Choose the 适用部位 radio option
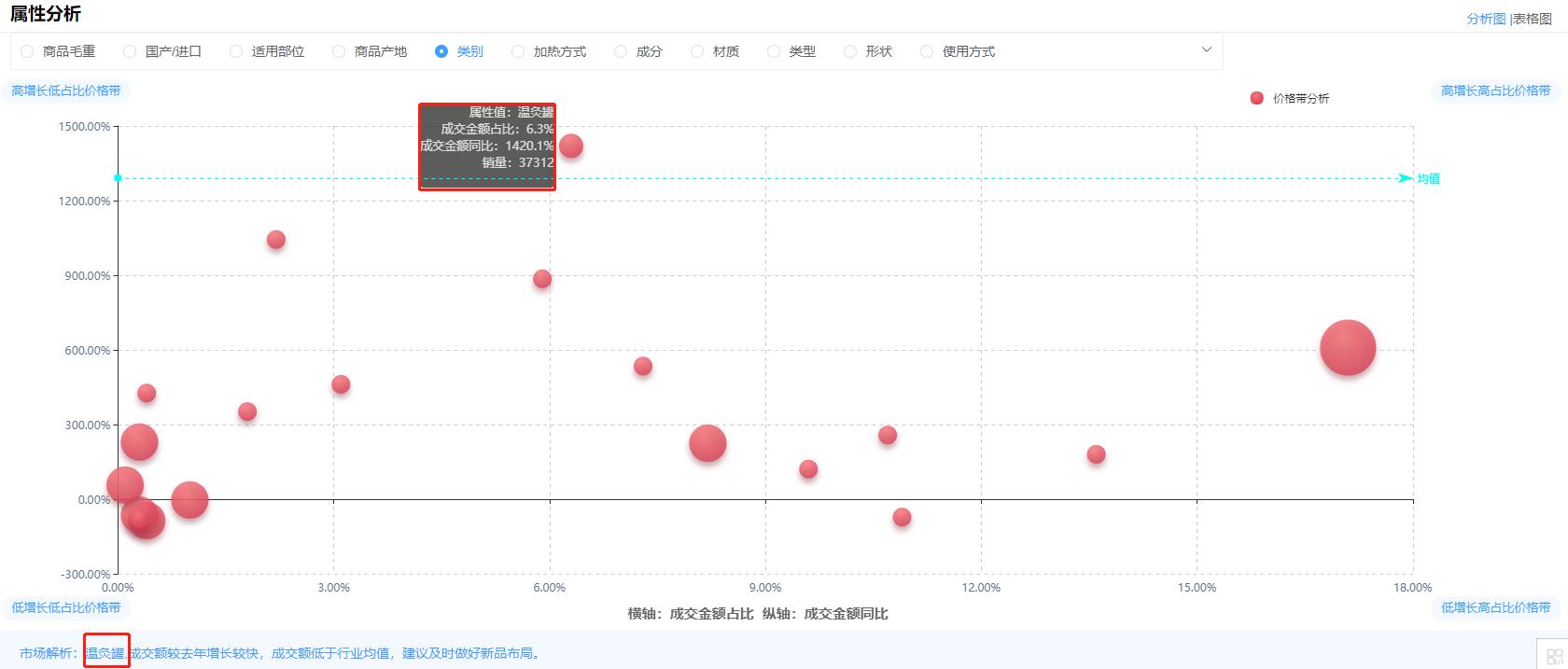1568x669 pixels. (x=236, y=51)
